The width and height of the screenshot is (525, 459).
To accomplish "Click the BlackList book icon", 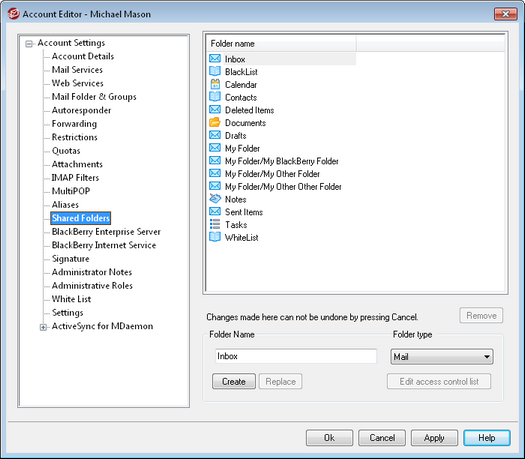I will (215, 71).
